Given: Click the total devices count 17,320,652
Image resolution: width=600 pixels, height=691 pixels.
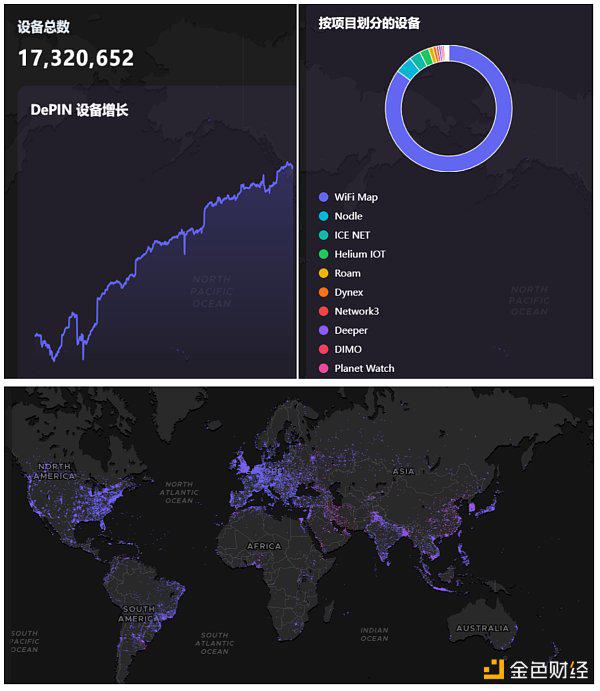Looking at the screenshot, I should pyautogui.click(x=75, y=59).
